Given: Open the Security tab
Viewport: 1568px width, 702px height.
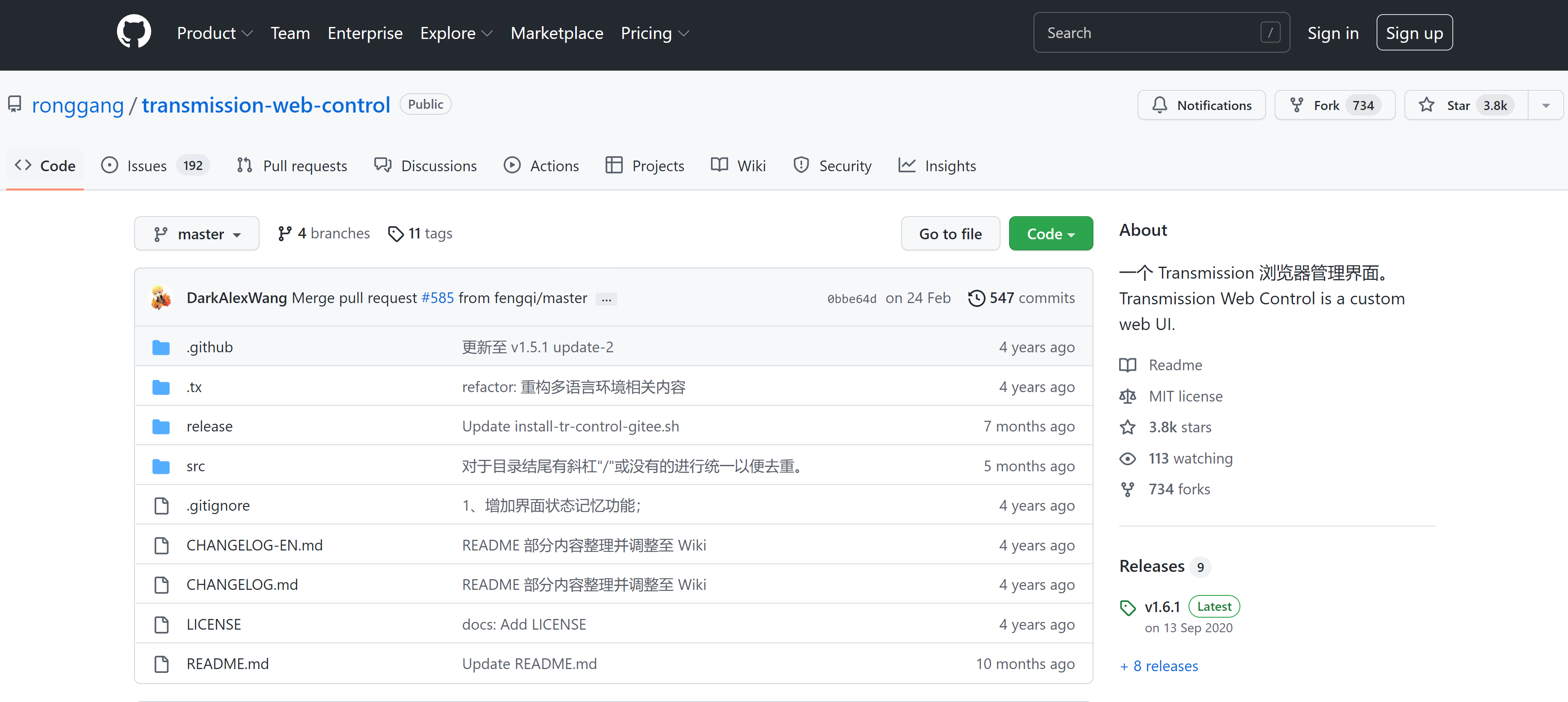Looking at the screenshot, I should pyautogui.click(x=833, y=166).
